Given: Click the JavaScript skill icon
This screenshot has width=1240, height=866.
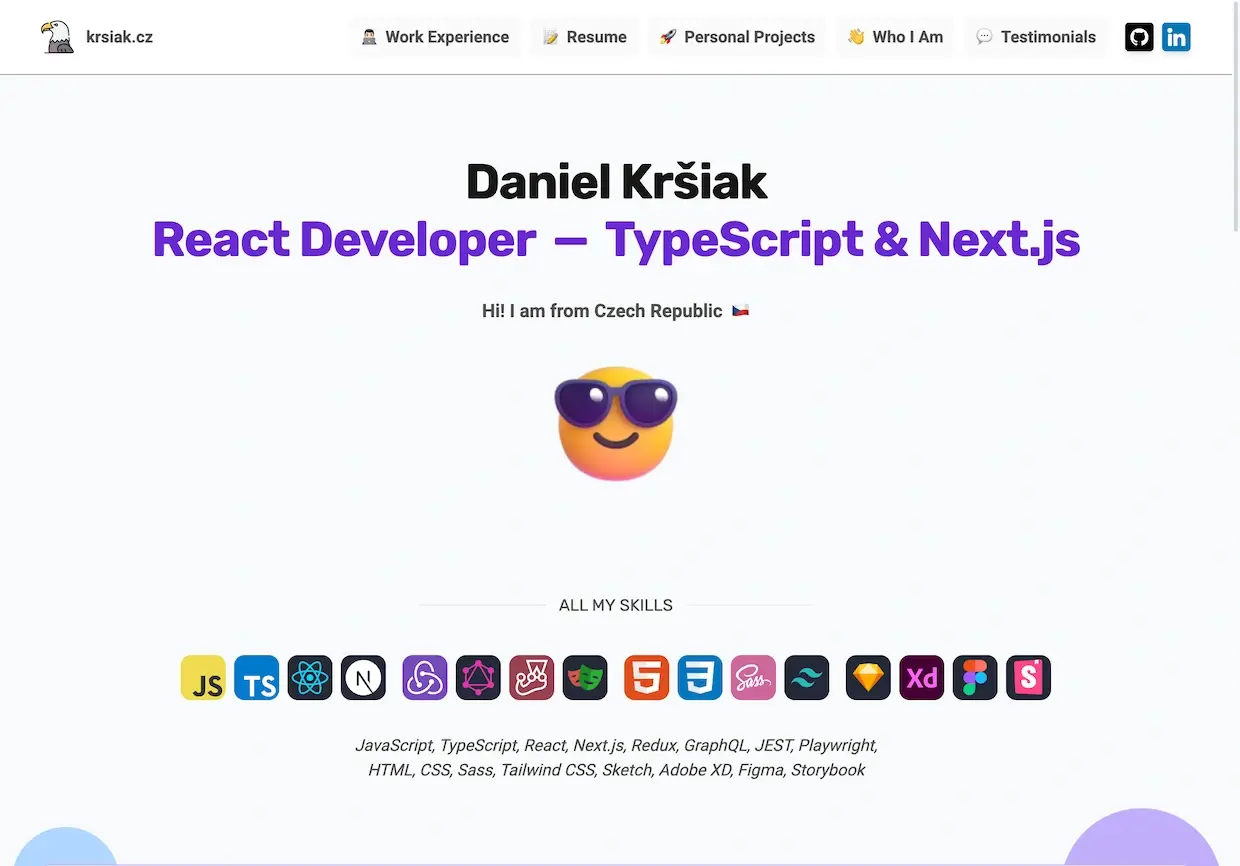Looking at the screenshot, I should point(203,678).
